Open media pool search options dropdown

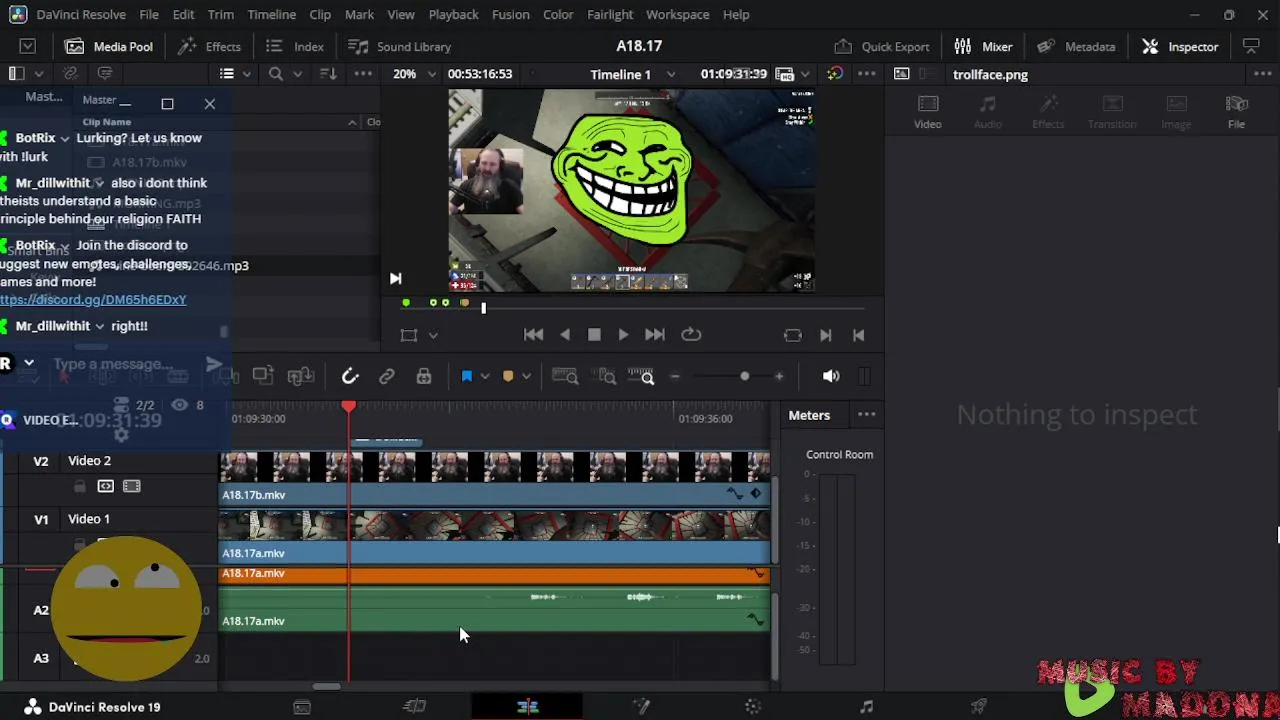pos(297,74)
